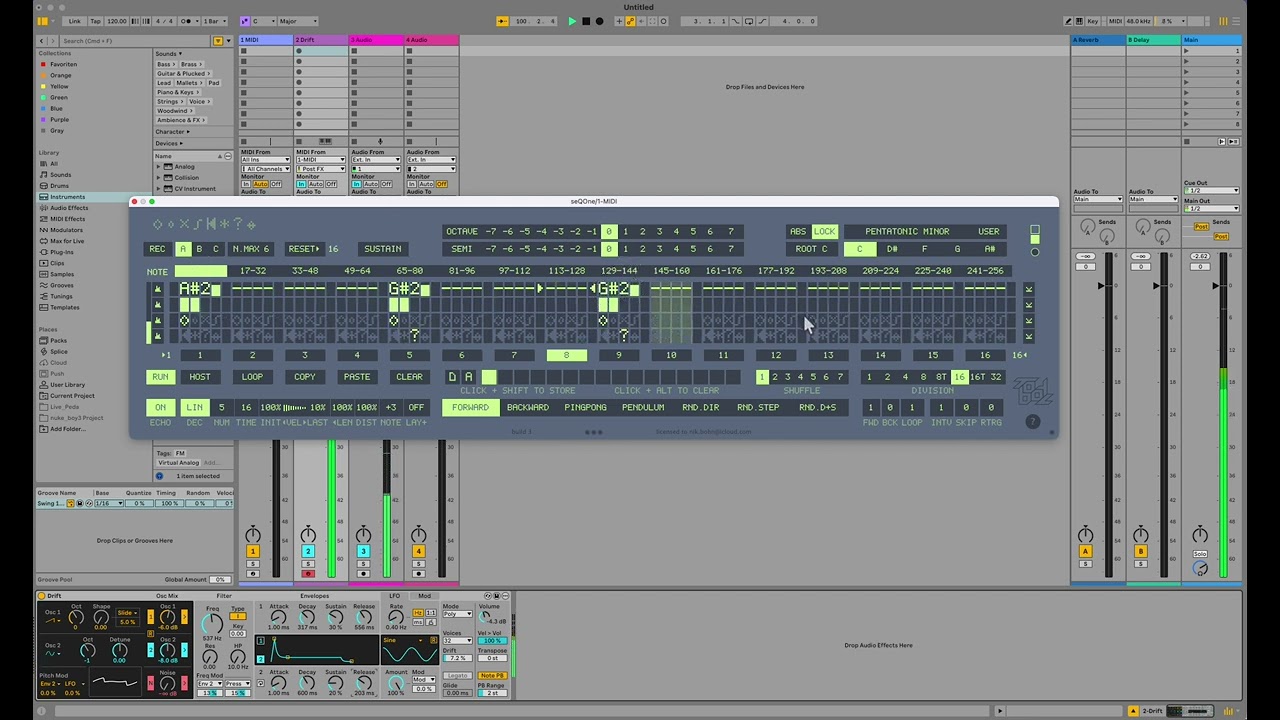
Task: Toggle the seQOne RUN button
Action: click(160, 377)
